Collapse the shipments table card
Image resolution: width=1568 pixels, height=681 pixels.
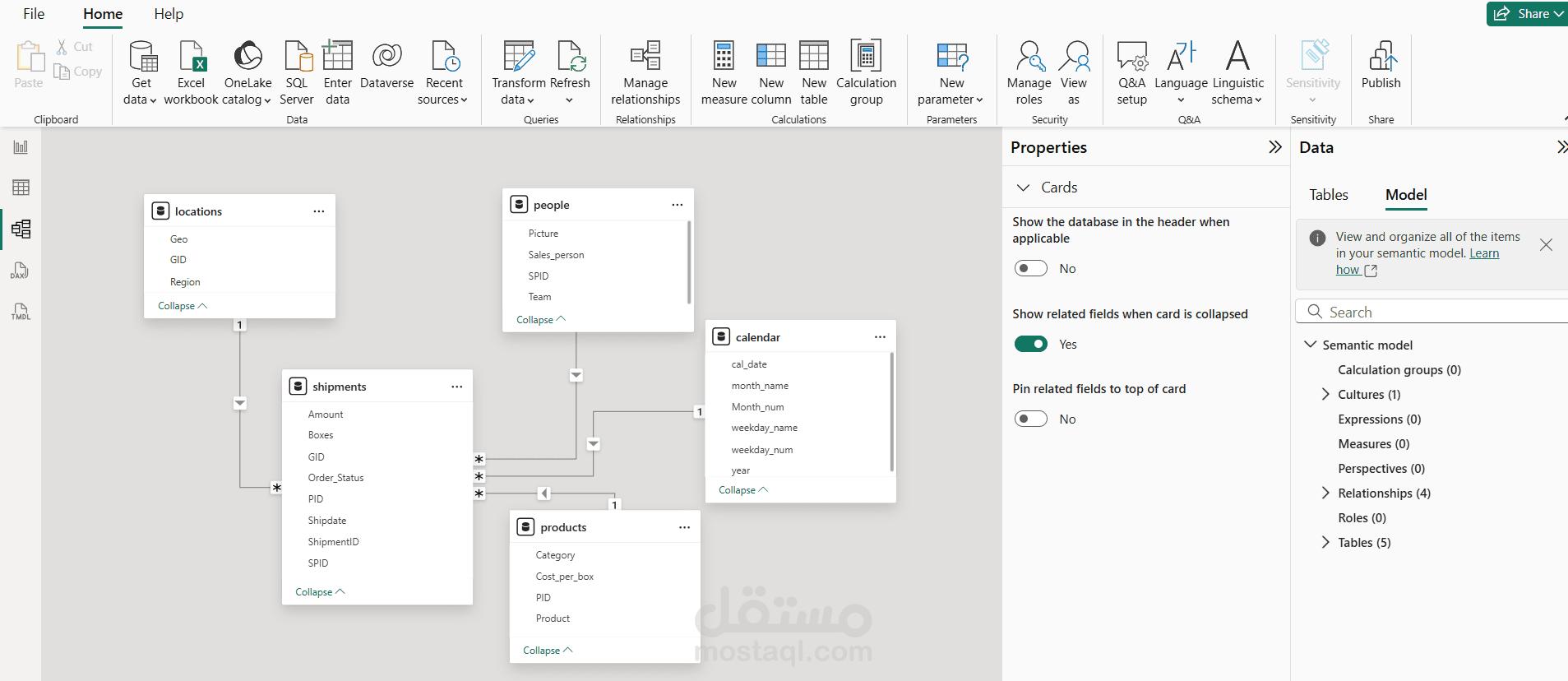coord(320,591)
